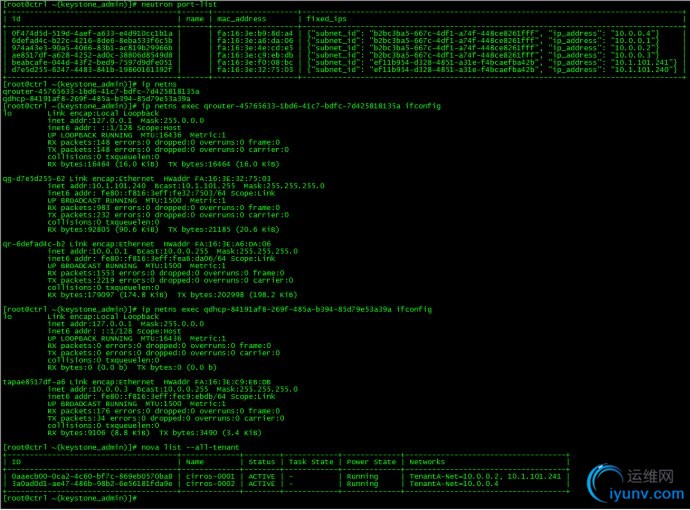Click Running power state of cirros-0002
Screen dimensions: 690x510
point(362,484)
